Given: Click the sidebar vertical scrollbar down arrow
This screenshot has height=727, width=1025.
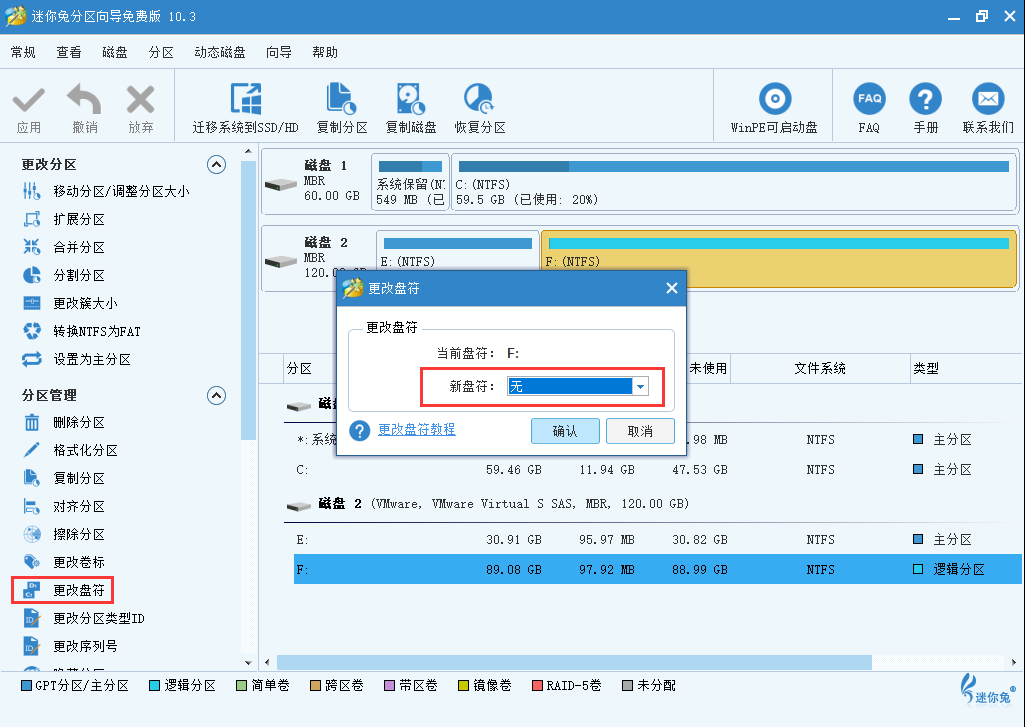Looking at the screenshot, I should (x=248, y=662).
